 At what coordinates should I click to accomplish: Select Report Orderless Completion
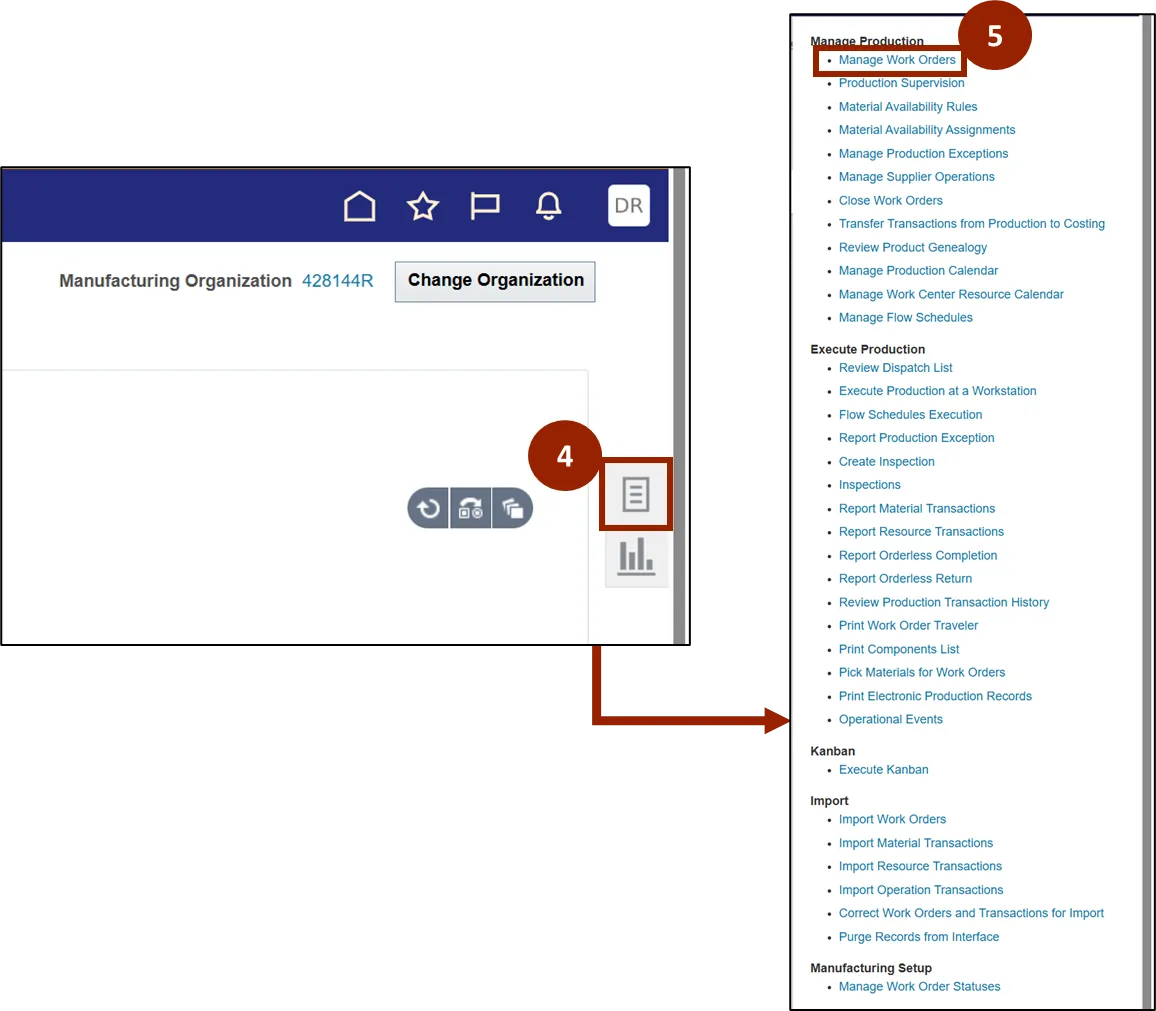918,555
